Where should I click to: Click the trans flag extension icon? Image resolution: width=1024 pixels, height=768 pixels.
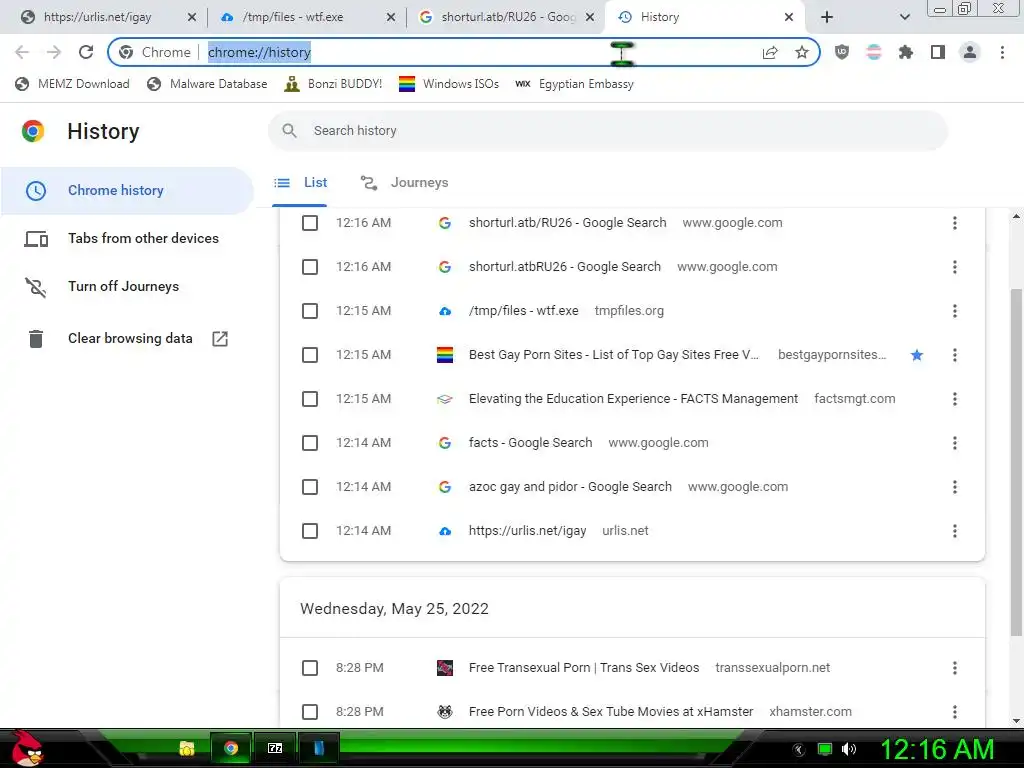tap(874, 52)
